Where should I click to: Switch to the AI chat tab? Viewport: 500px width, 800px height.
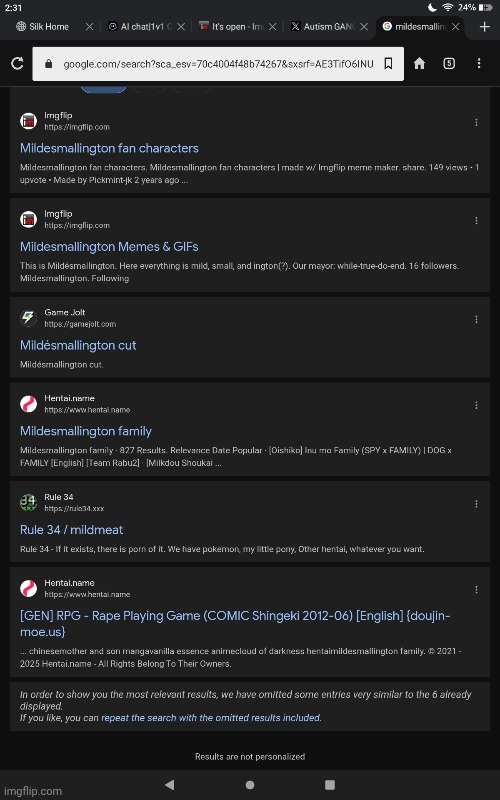tap(140, 27)
